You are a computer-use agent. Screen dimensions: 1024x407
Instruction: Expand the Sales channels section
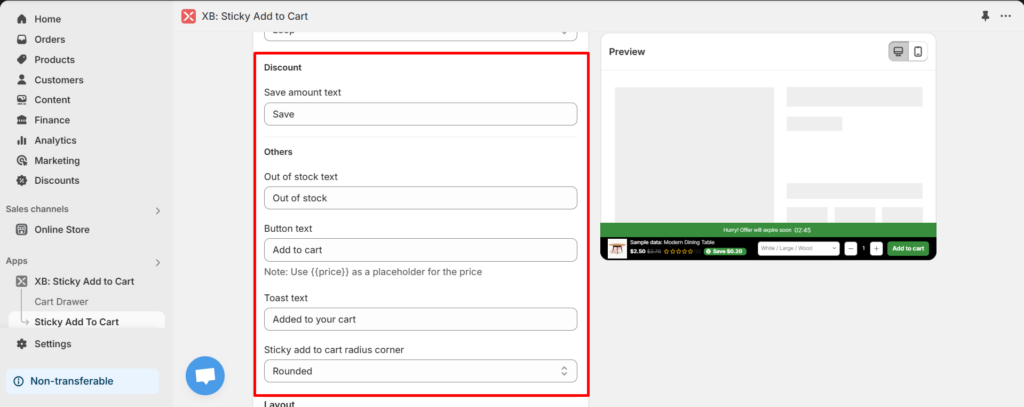(157, 210)
